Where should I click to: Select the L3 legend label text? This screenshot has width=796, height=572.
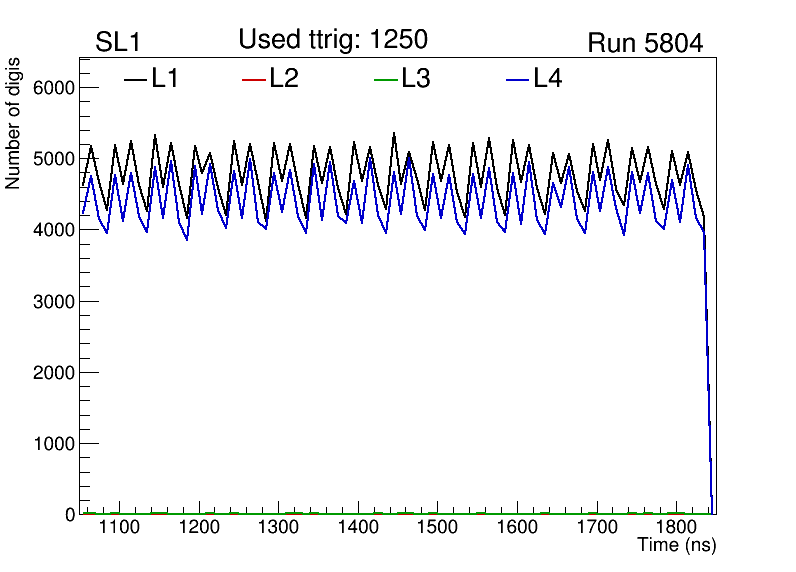(416, 79)
